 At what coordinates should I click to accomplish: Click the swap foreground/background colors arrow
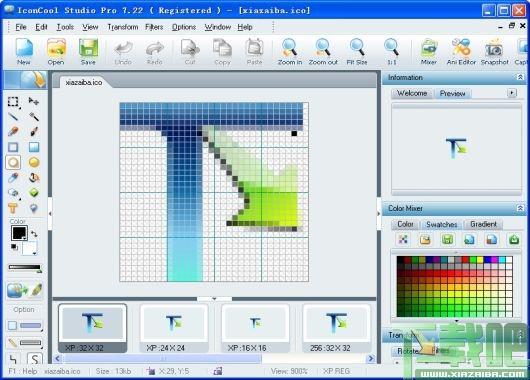pos(34,233)
